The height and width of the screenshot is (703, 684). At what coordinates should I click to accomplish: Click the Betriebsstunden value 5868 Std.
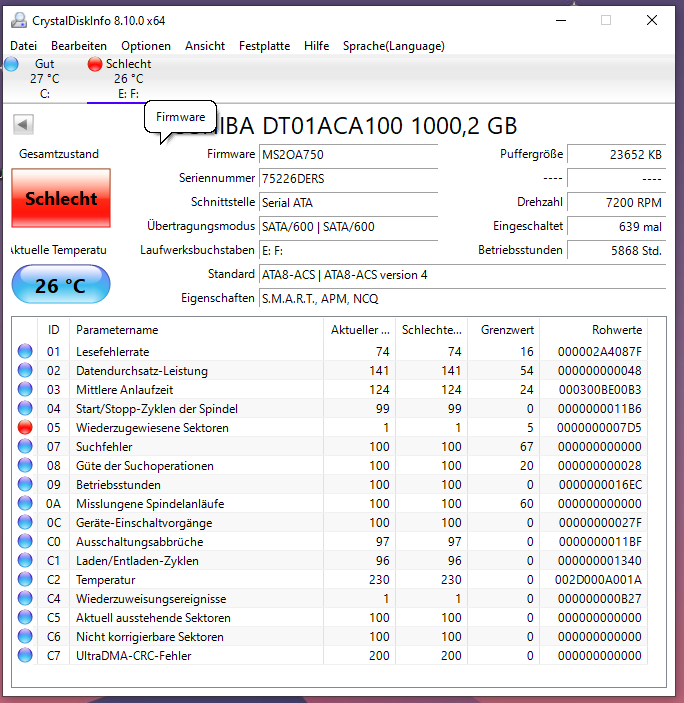pos(616,250)
